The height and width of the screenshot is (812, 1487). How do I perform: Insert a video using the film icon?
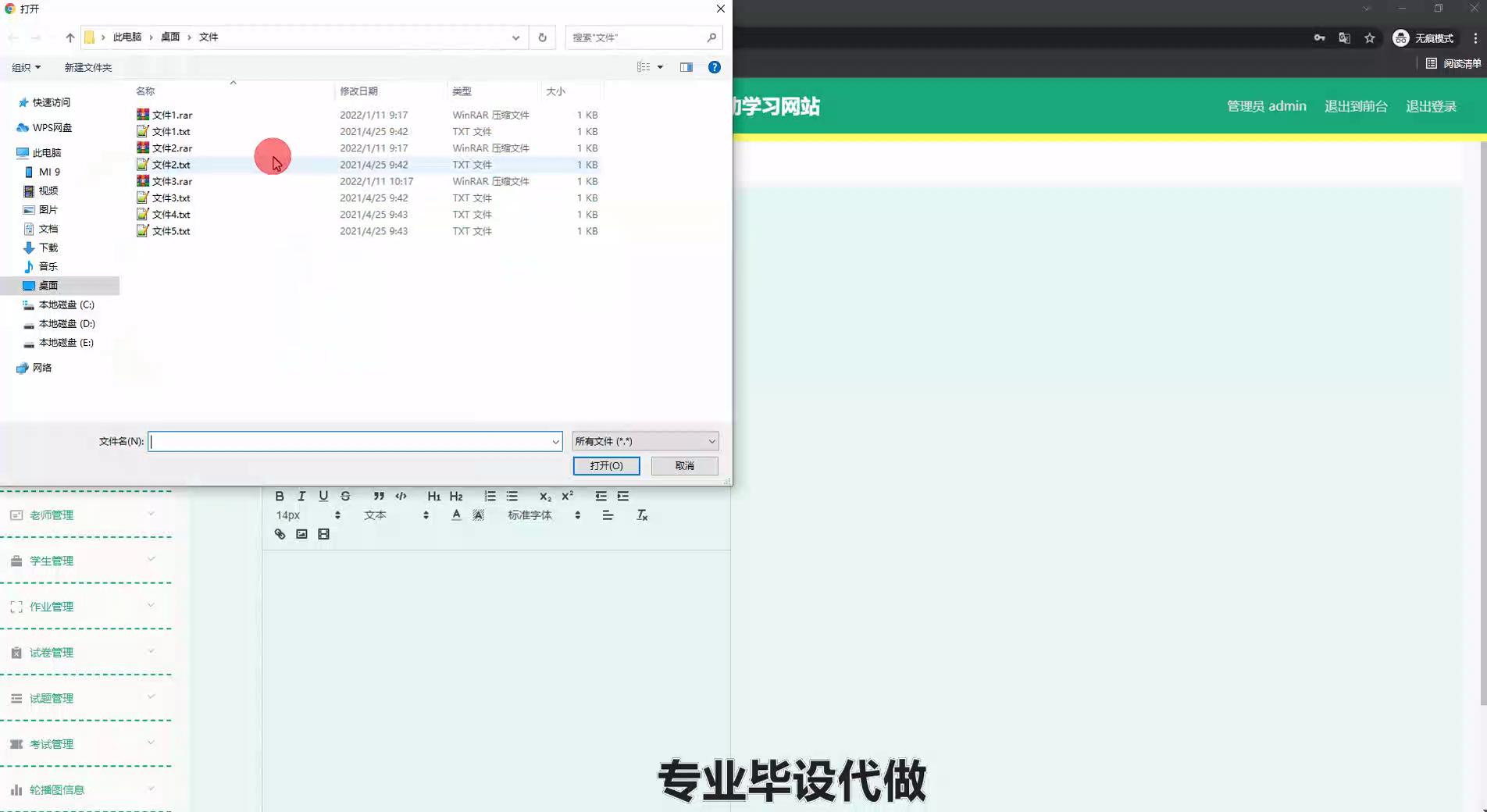point(323,534)
